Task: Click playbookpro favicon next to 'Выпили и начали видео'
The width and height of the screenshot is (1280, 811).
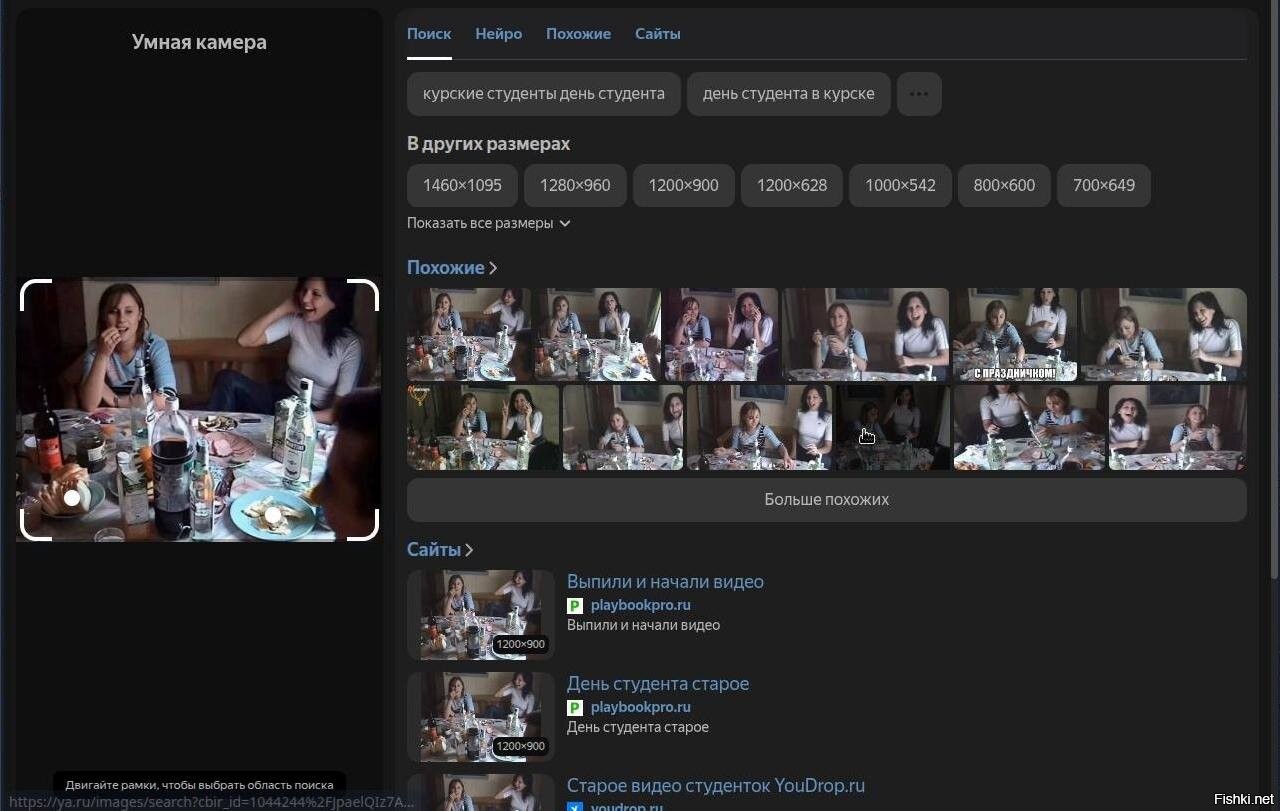Action: (x=575, y=606)
